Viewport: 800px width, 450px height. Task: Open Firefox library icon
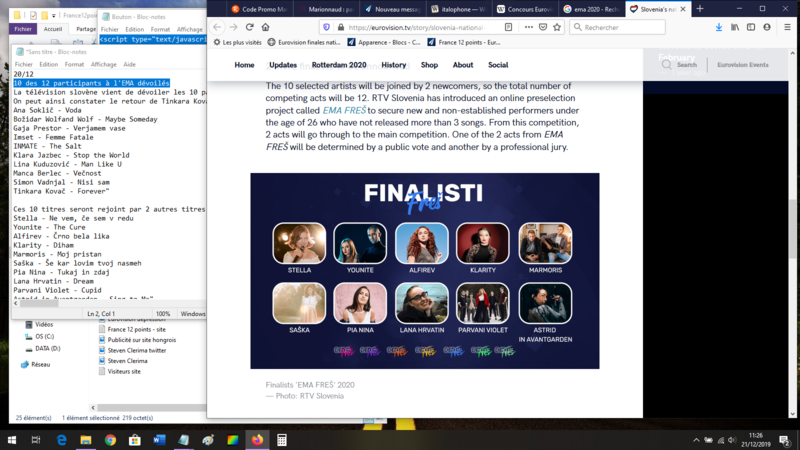click(x=735, y=27)
